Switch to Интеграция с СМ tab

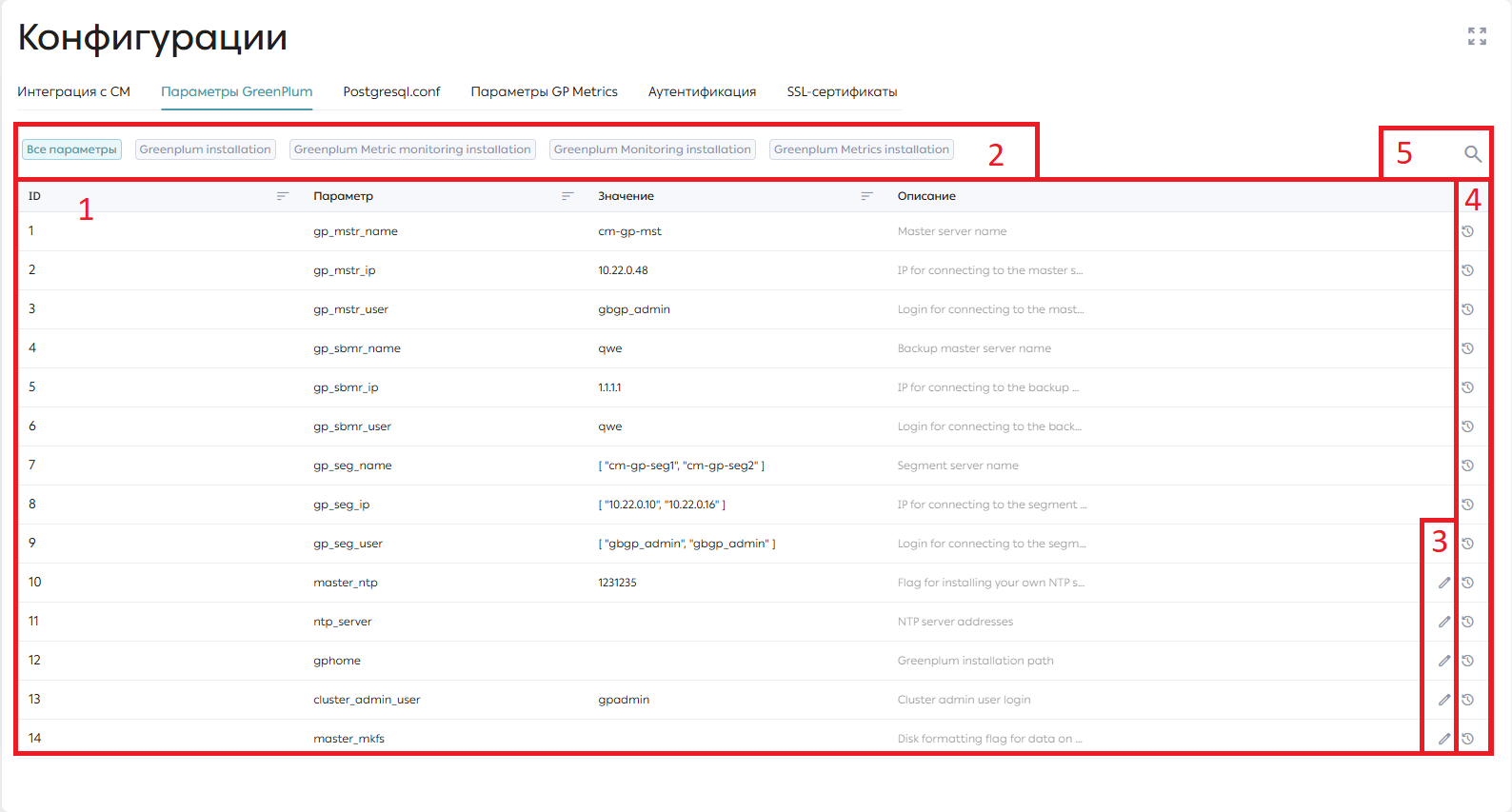coord(73,92)
